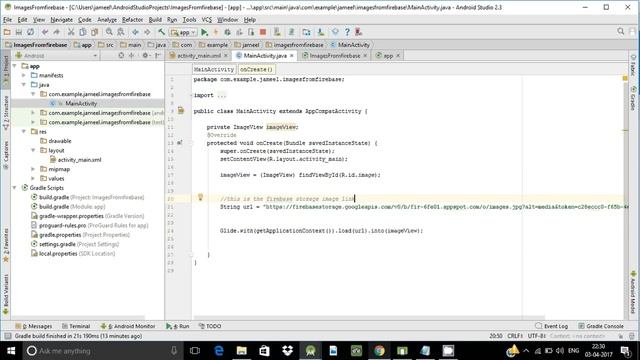The height and width of the screenshot is (360, 640).
Task: Open the app run configuration dropdown
Action: click(x=183, y=32)
